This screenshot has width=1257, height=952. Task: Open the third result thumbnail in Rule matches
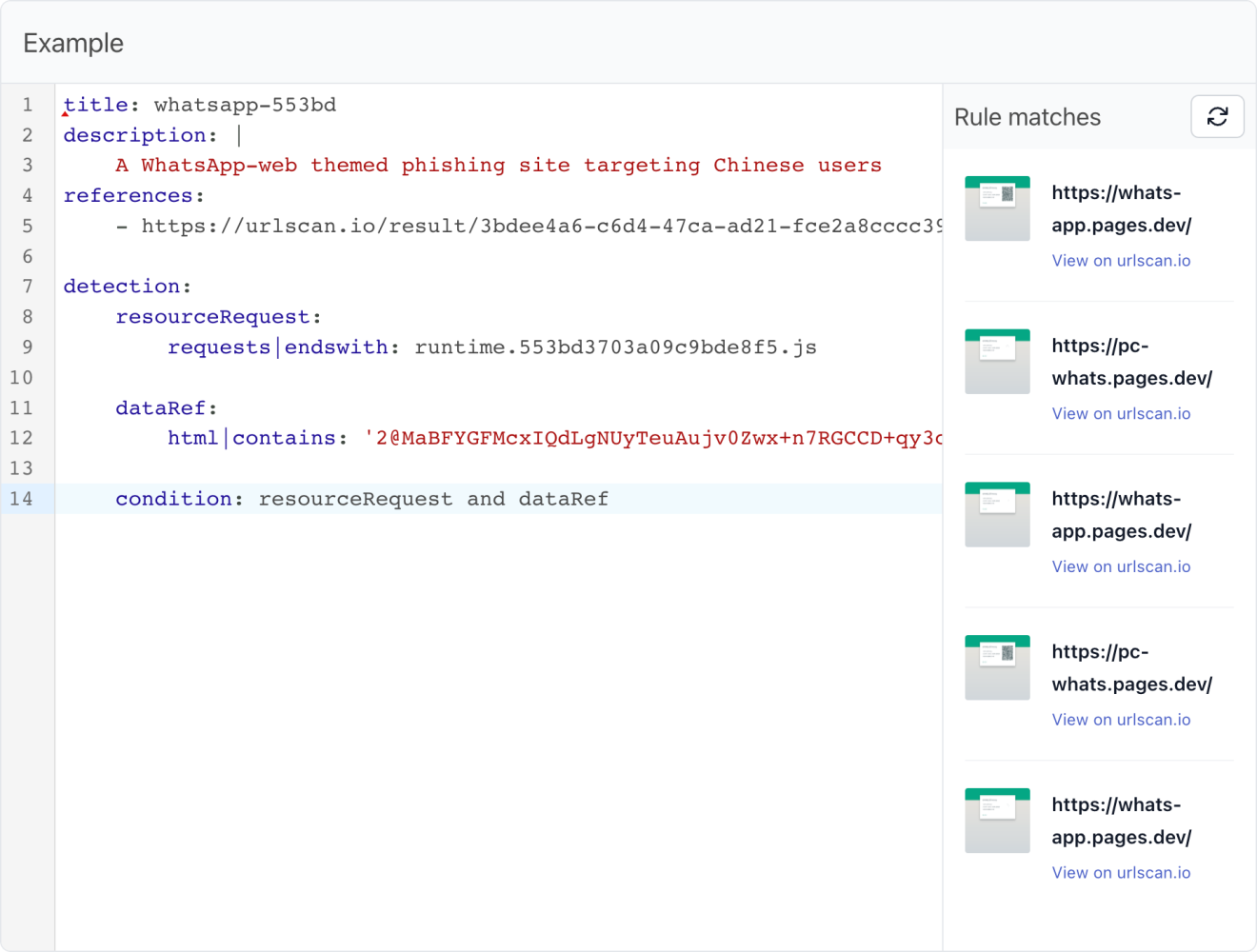pos(997,515)
